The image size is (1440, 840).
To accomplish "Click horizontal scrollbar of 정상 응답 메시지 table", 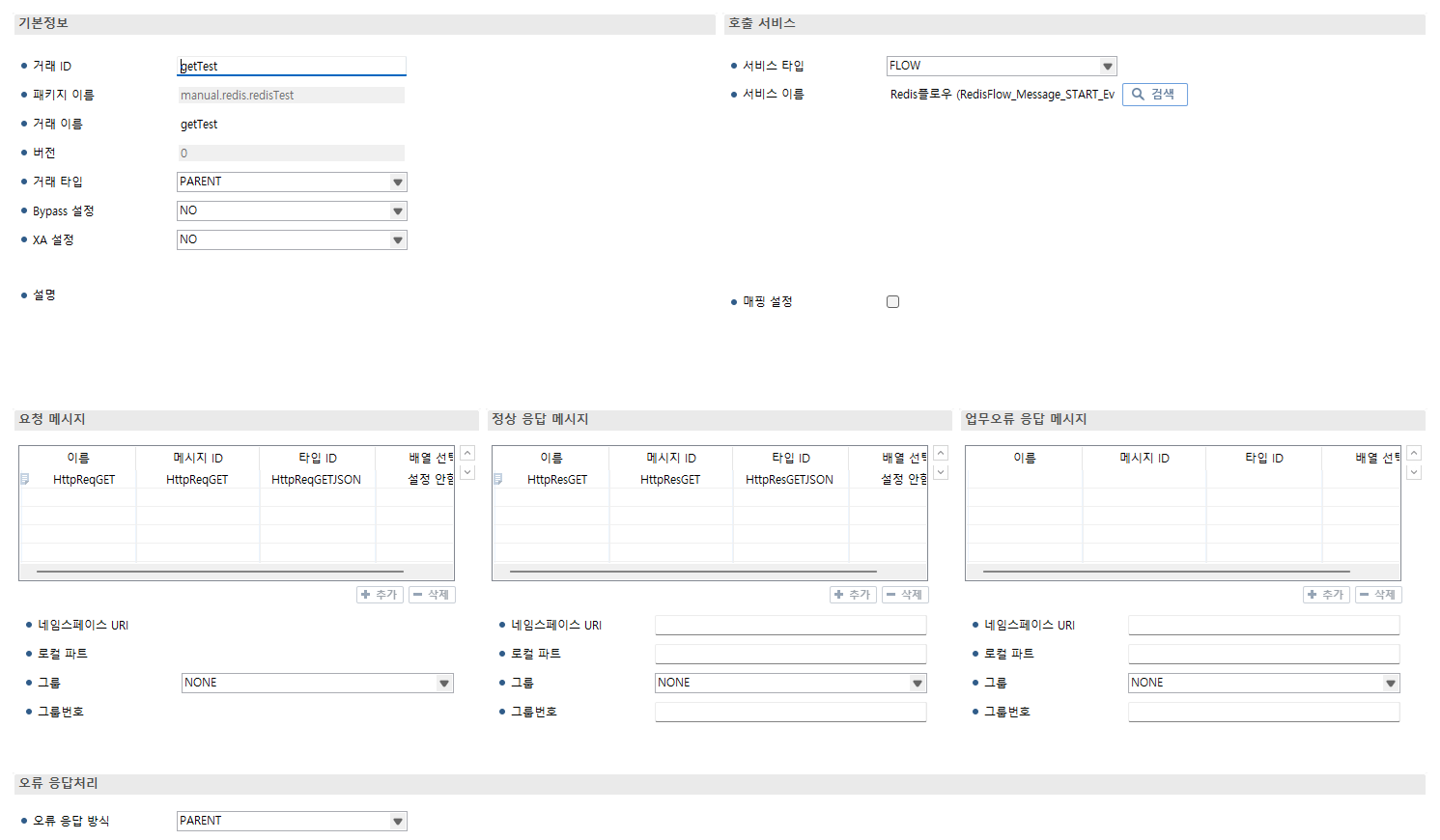I will tap(692, 572).
